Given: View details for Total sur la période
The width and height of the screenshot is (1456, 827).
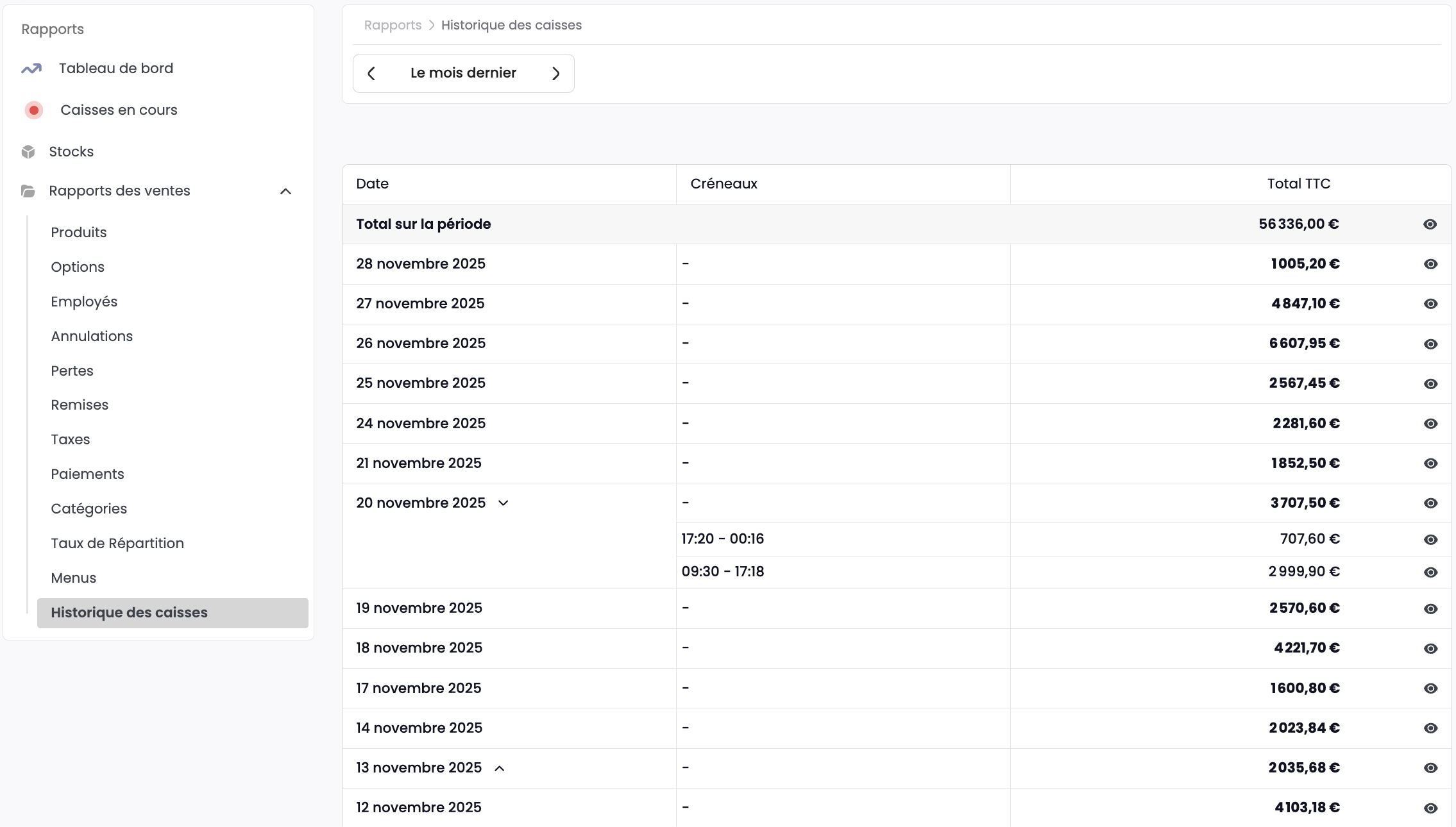Looking at the screenshot, I should (1430, 224).
